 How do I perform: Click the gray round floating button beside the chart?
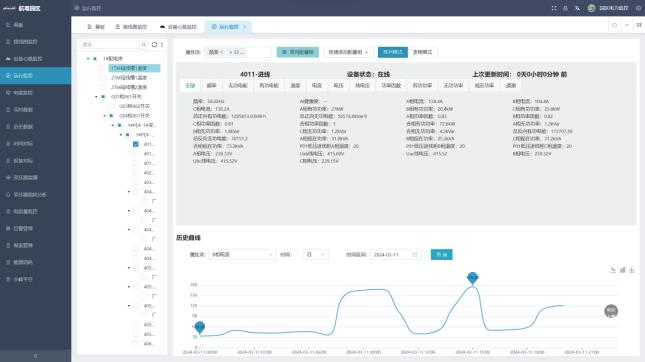611,311
